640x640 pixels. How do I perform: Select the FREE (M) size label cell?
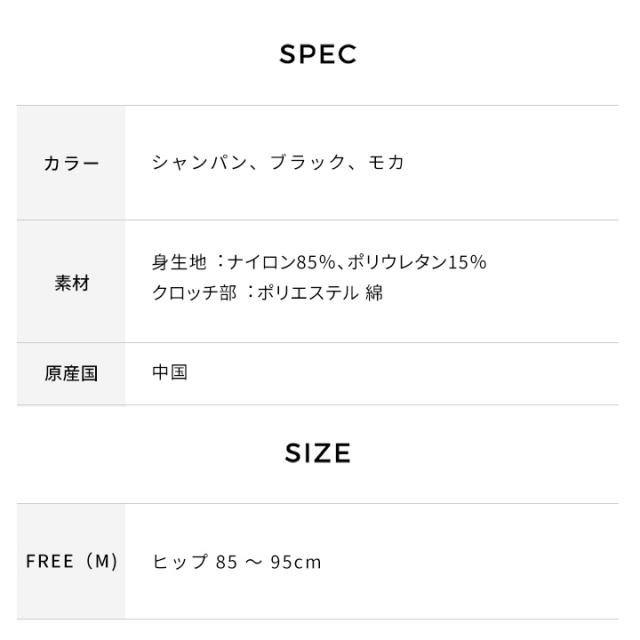coord(70,562)
